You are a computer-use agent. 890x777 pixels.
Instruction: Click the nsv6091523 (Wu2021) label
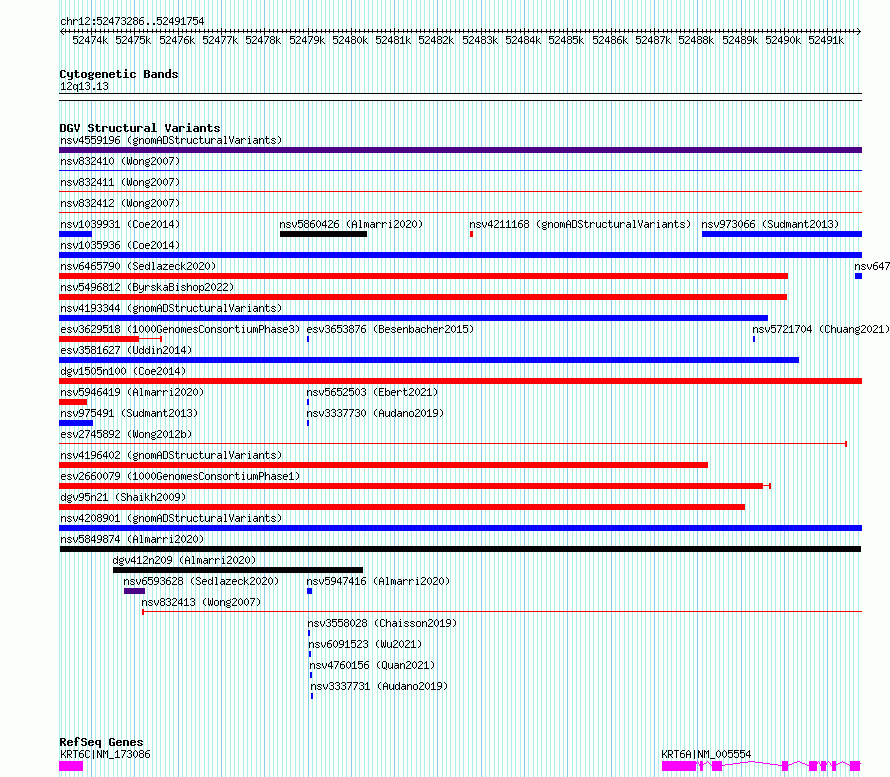tap(365, 644)
